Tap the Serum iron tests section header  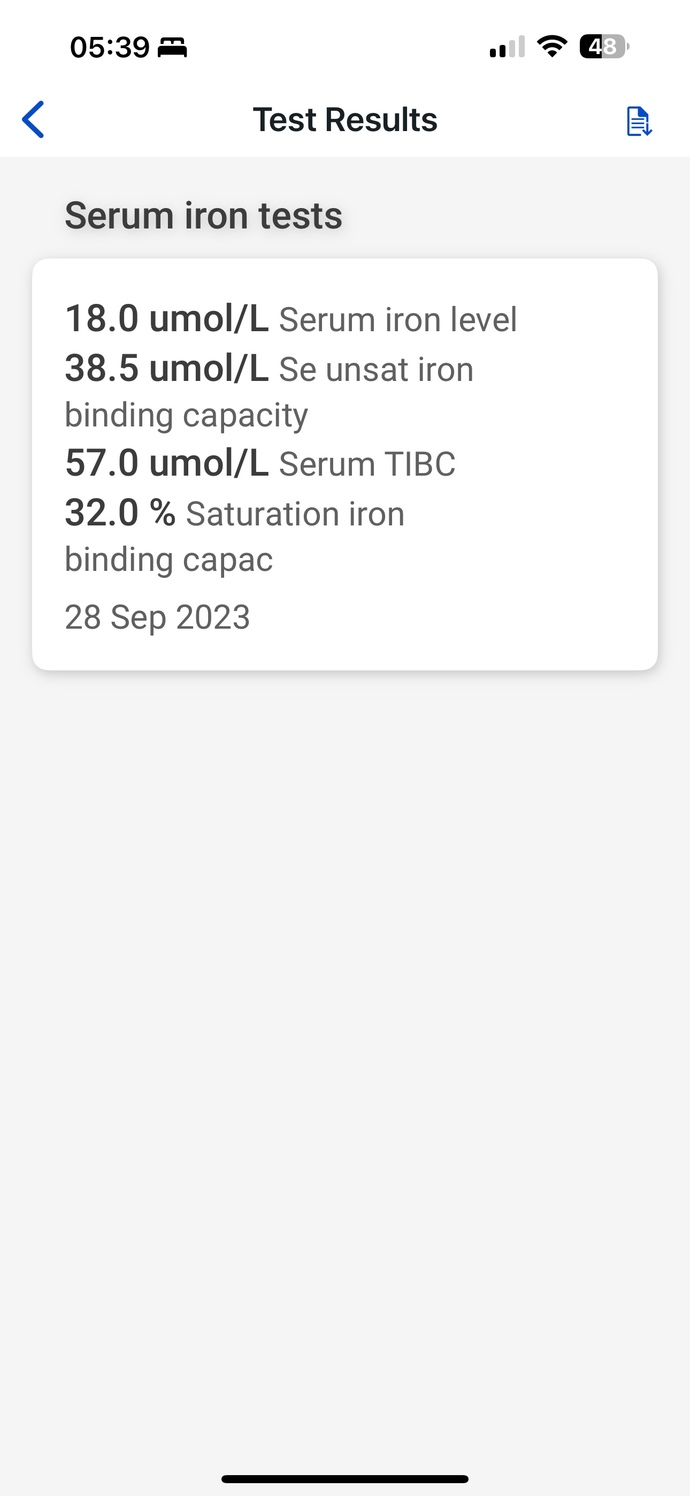pos(203,215)
